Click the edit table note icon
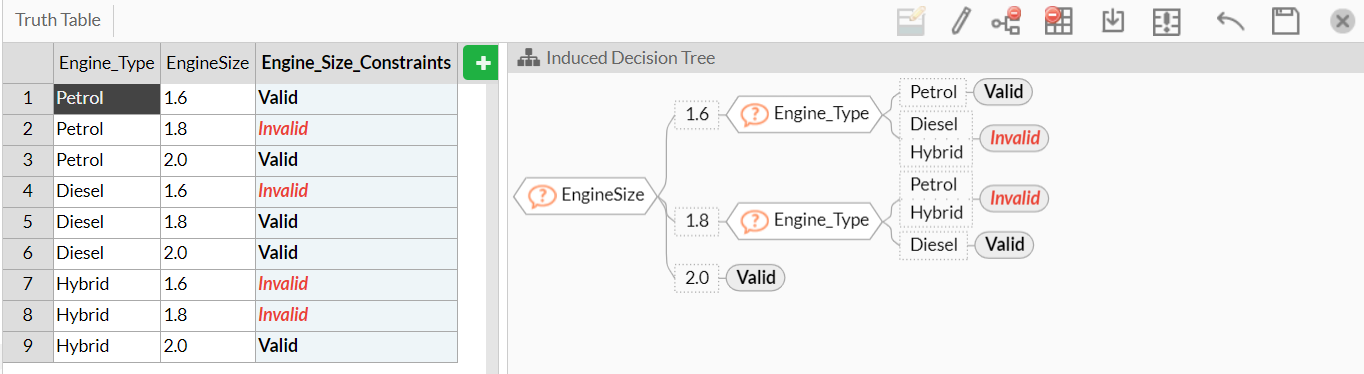 (x=911, y=21)
